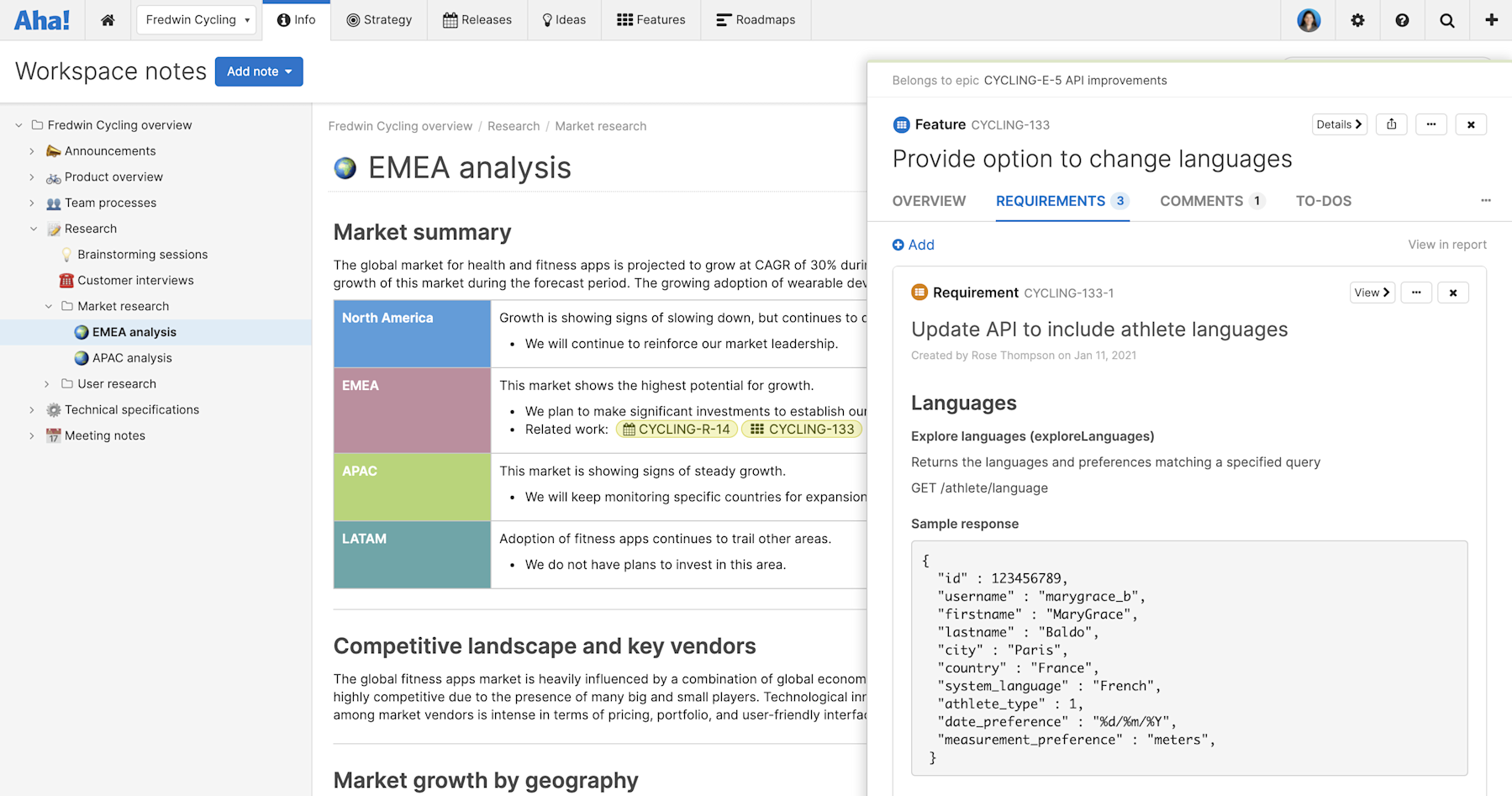Click the Details button on the feature
1512x796 pixels.
coord(1339,124)
